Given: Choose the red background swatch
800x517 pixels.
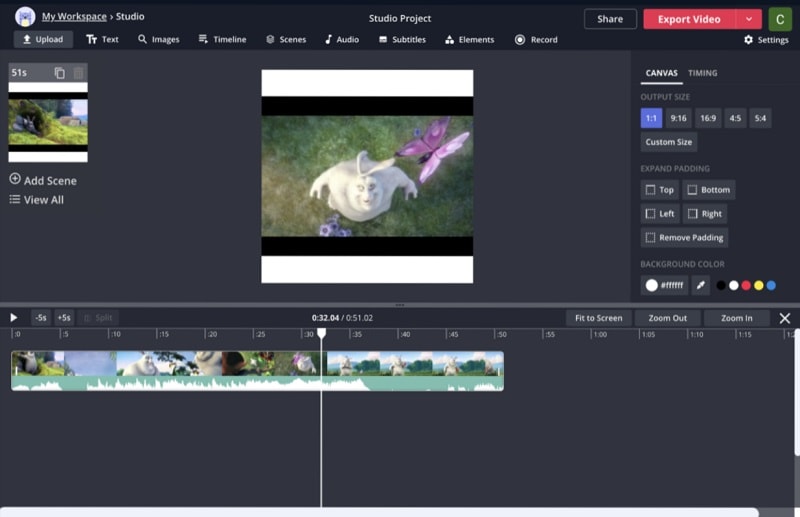Looking at the screenshot, I should [x=746, y=285].
